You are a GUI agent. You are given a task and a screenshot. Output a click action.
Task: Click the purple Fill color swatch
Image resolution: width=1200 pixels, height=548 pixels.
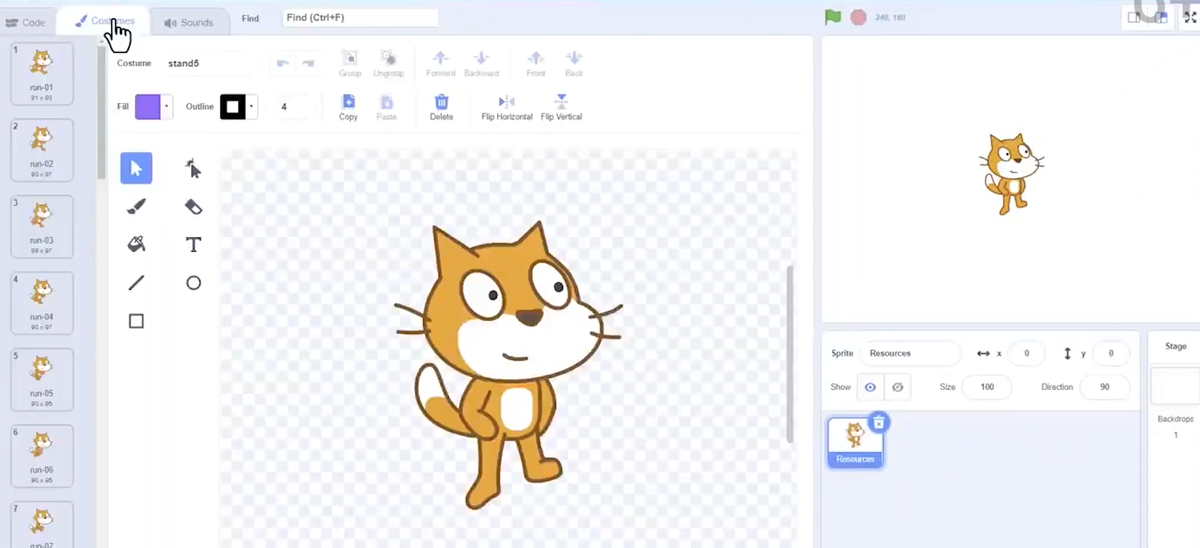(148, 106)
